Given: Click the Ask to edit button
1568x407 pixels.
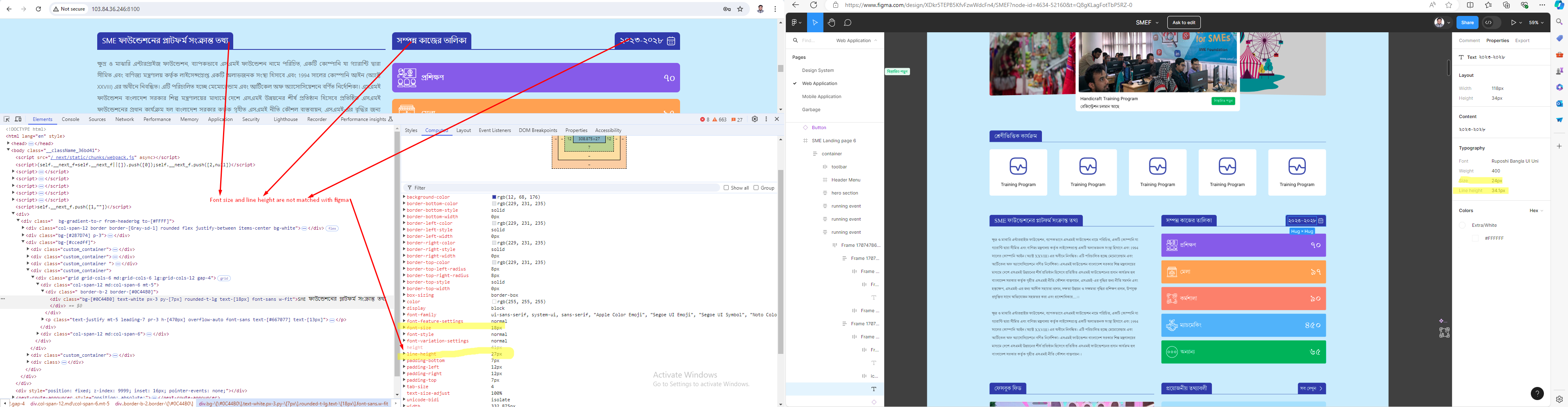Looking at the screenshot, I should [x=1184, y=22].
